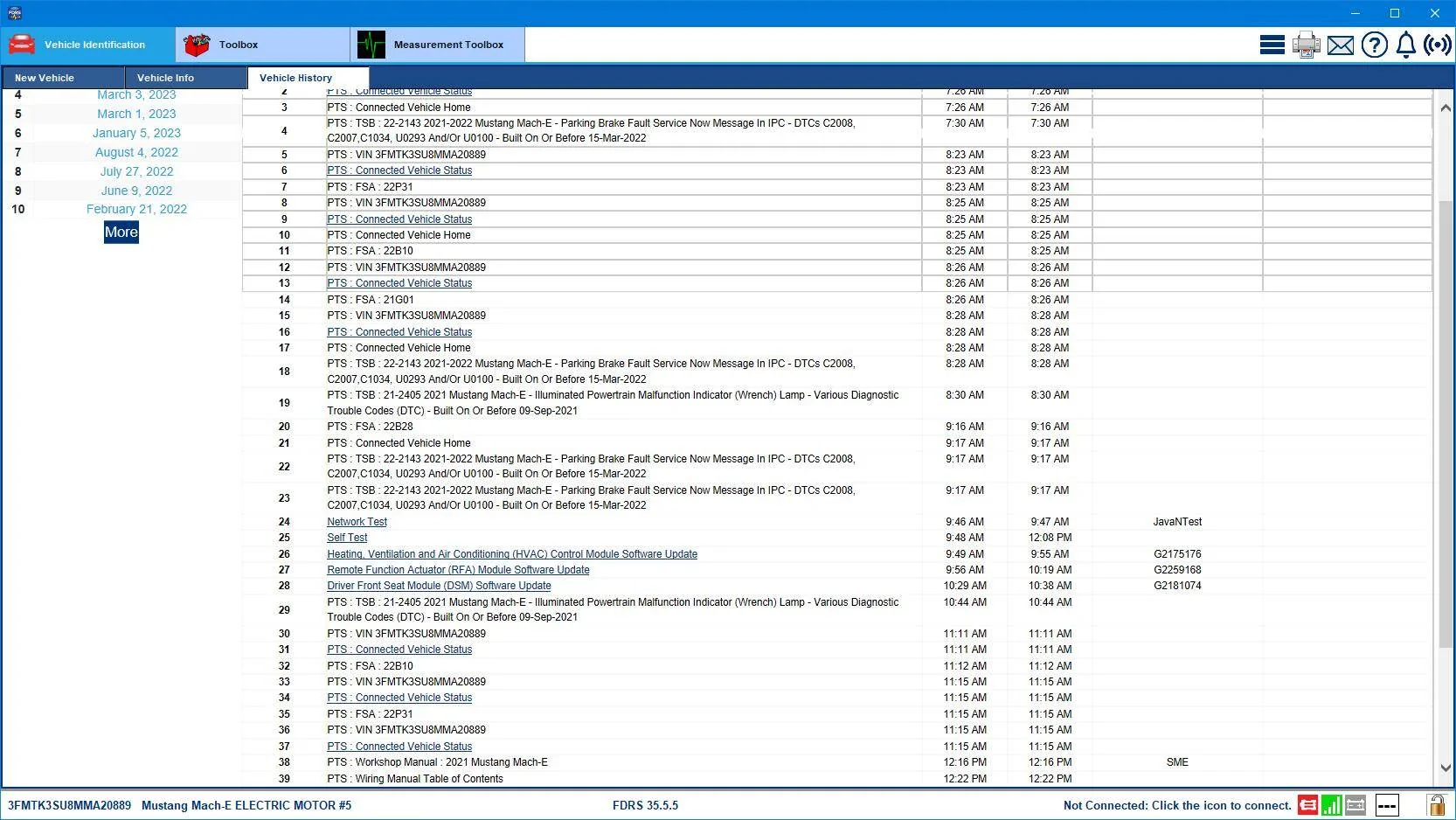This screenshot has height=820, width=1456.
Task: Click the envelope mail icon
Action: [1340, 45]
